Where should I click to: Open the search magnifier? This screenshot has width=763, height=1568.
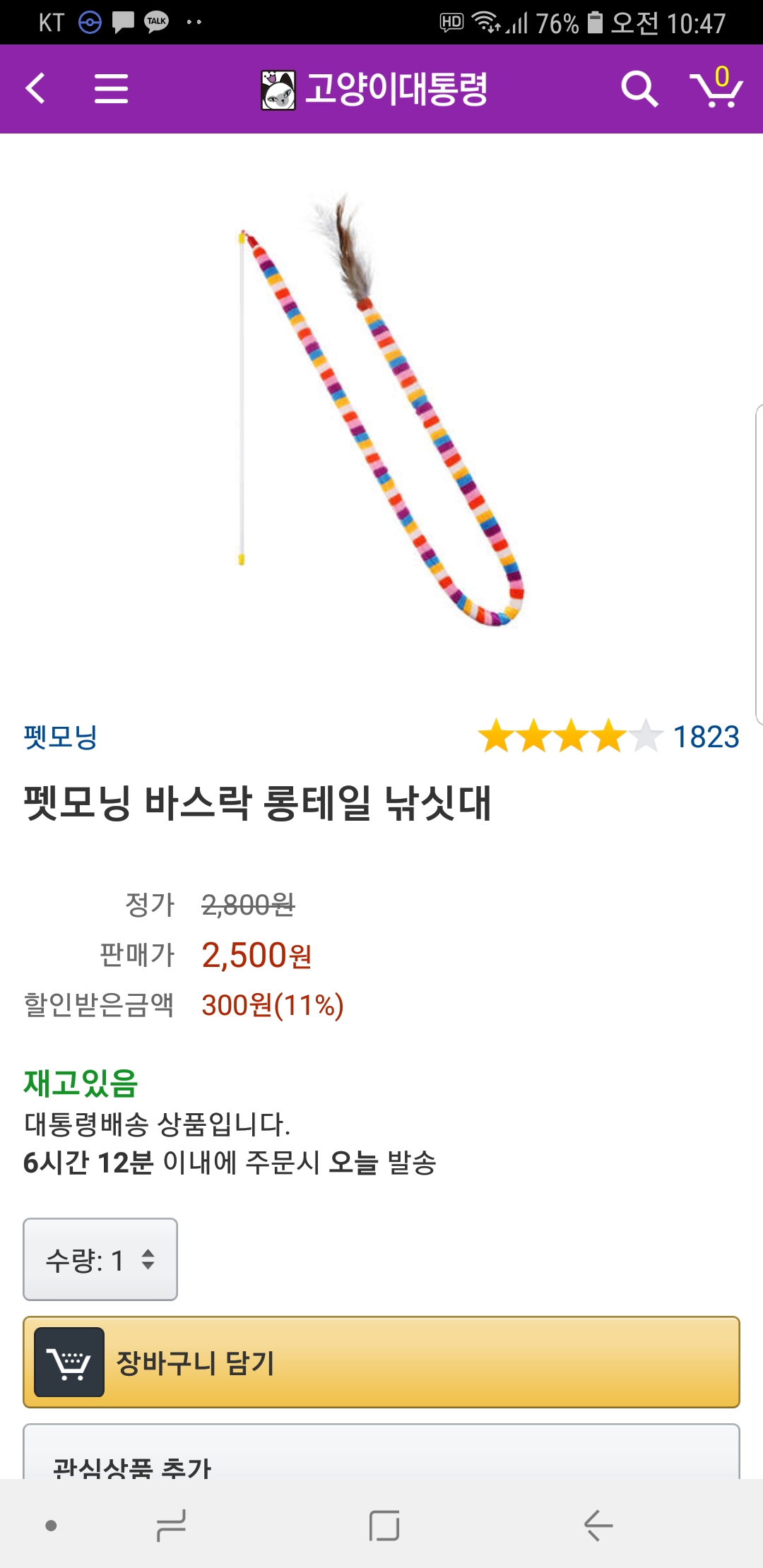[639, 89]
